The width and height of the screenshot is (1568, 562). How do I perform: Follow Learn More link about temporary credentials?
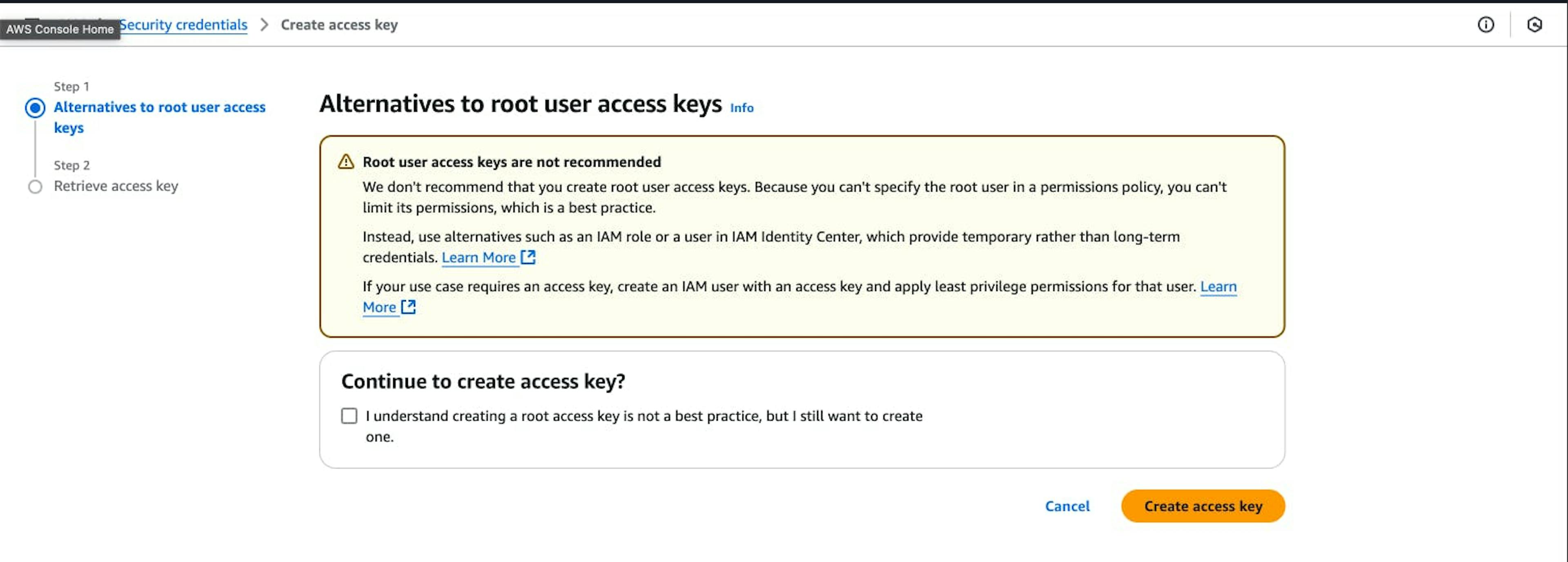479,258
